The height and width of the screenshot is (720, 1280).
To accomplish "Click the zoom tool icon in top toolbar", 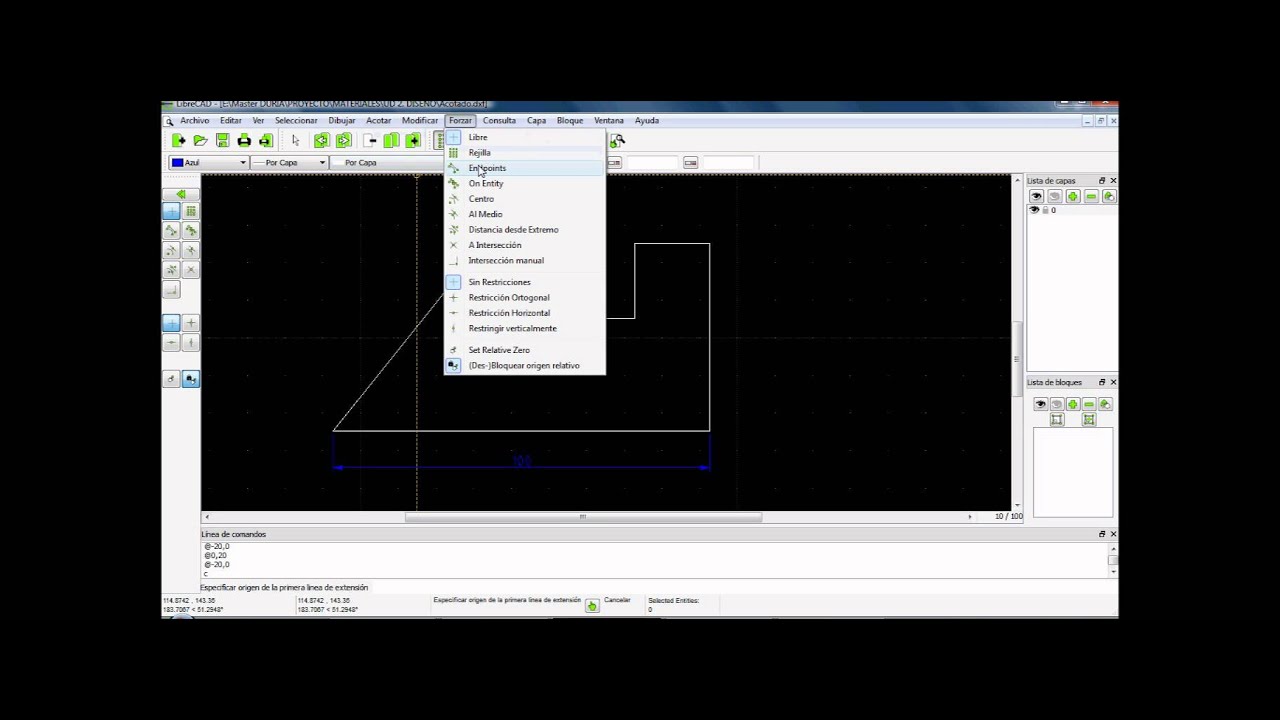I will [617, 141].
